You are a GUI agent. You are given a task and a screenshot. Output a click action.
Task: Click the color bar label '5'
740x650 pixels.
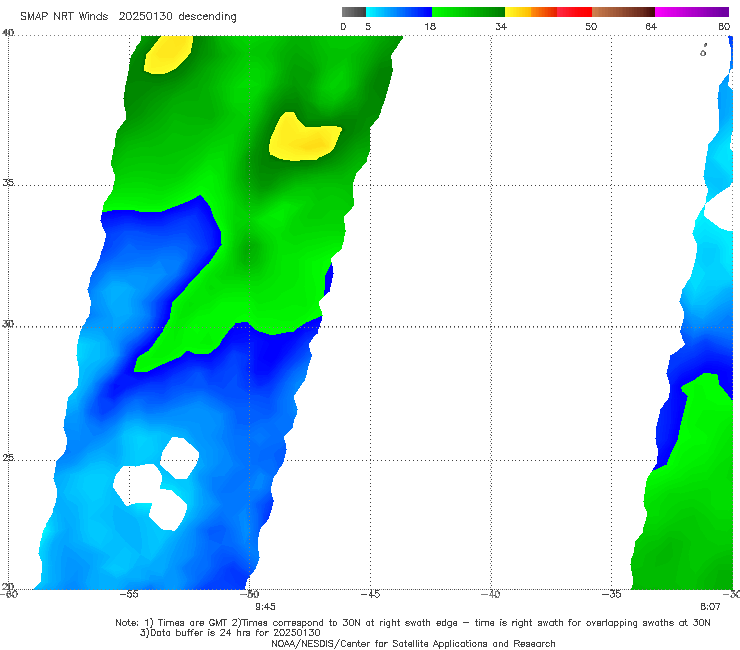coord(368,26)
